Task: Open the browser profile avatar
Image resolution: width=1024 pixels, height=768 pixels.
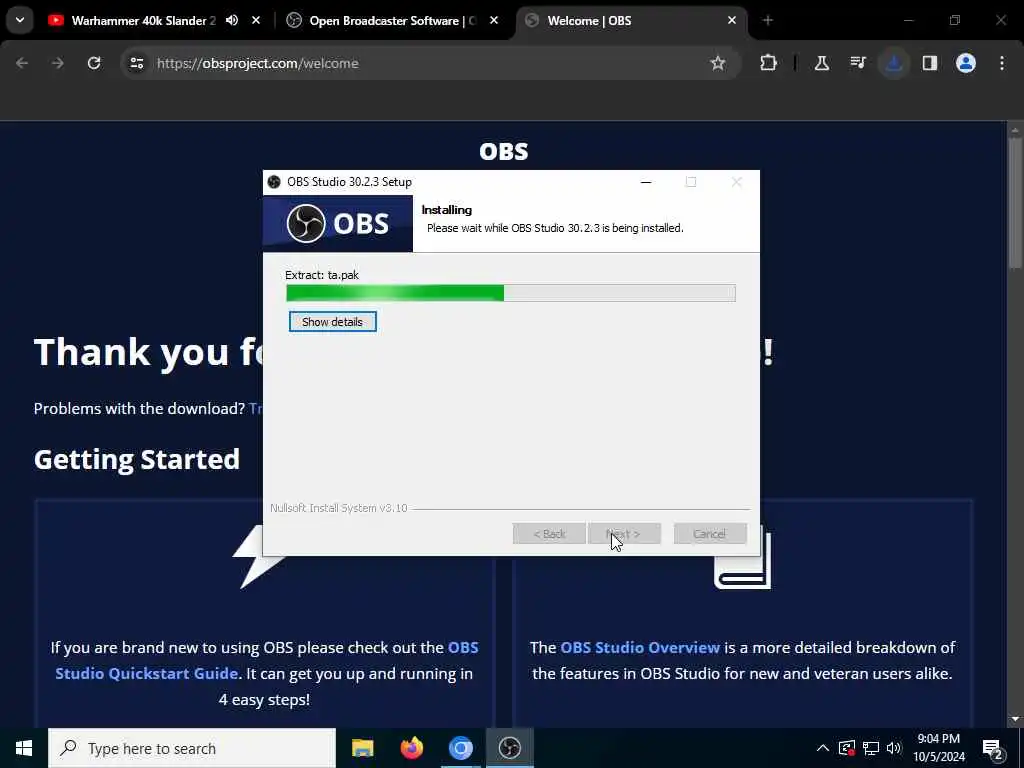Action: [x=966, y=63]
